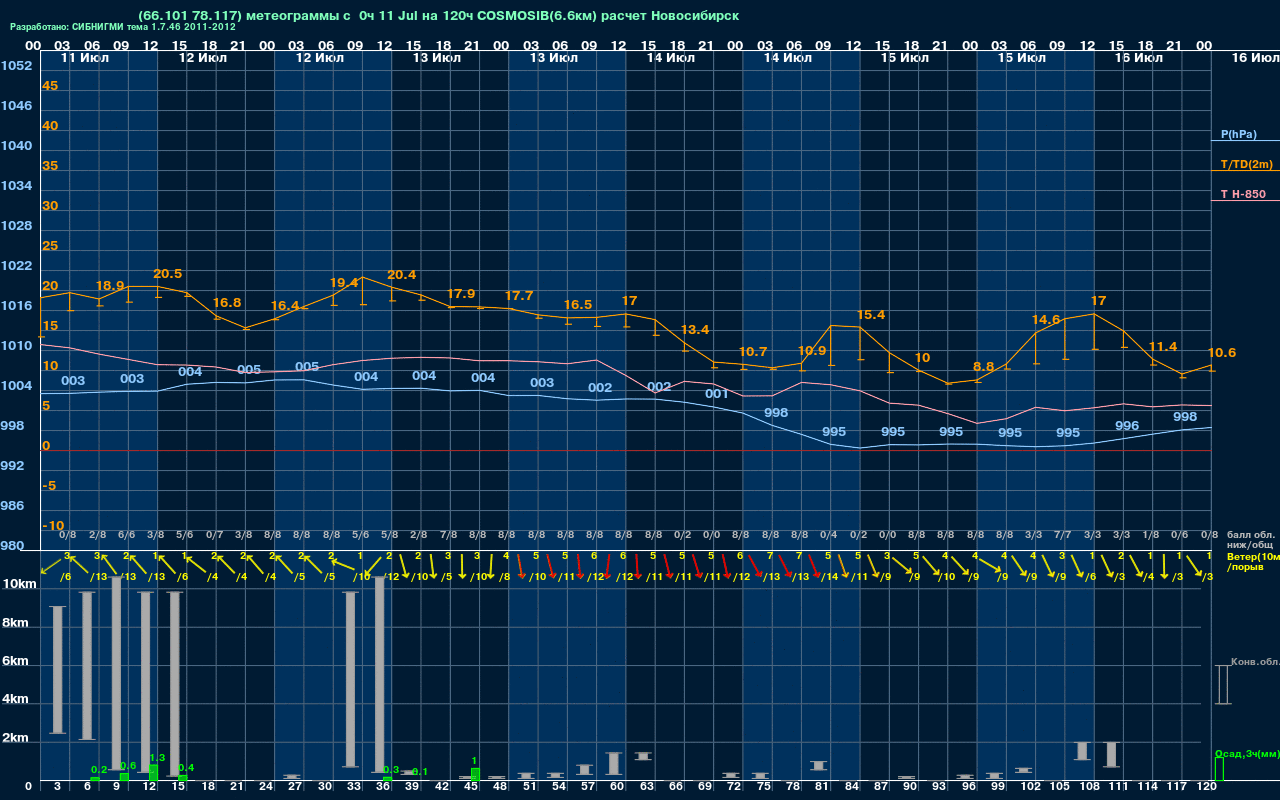Click the cloud amount value 0/4
This screenshot has height=800, width=1280.
click(x=828, y=536)
